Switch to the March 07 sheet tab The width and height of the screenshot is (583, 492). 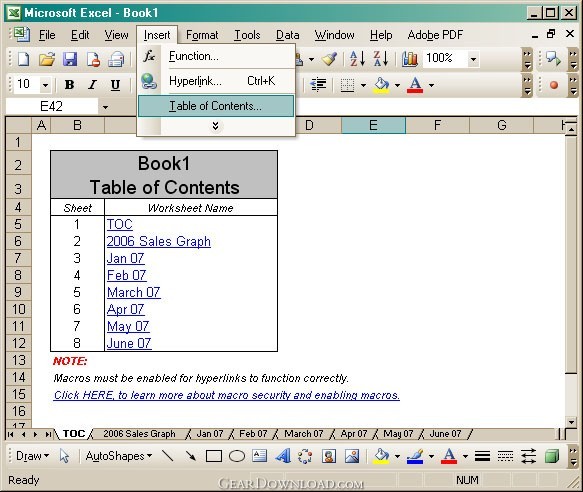click(304, 434)
